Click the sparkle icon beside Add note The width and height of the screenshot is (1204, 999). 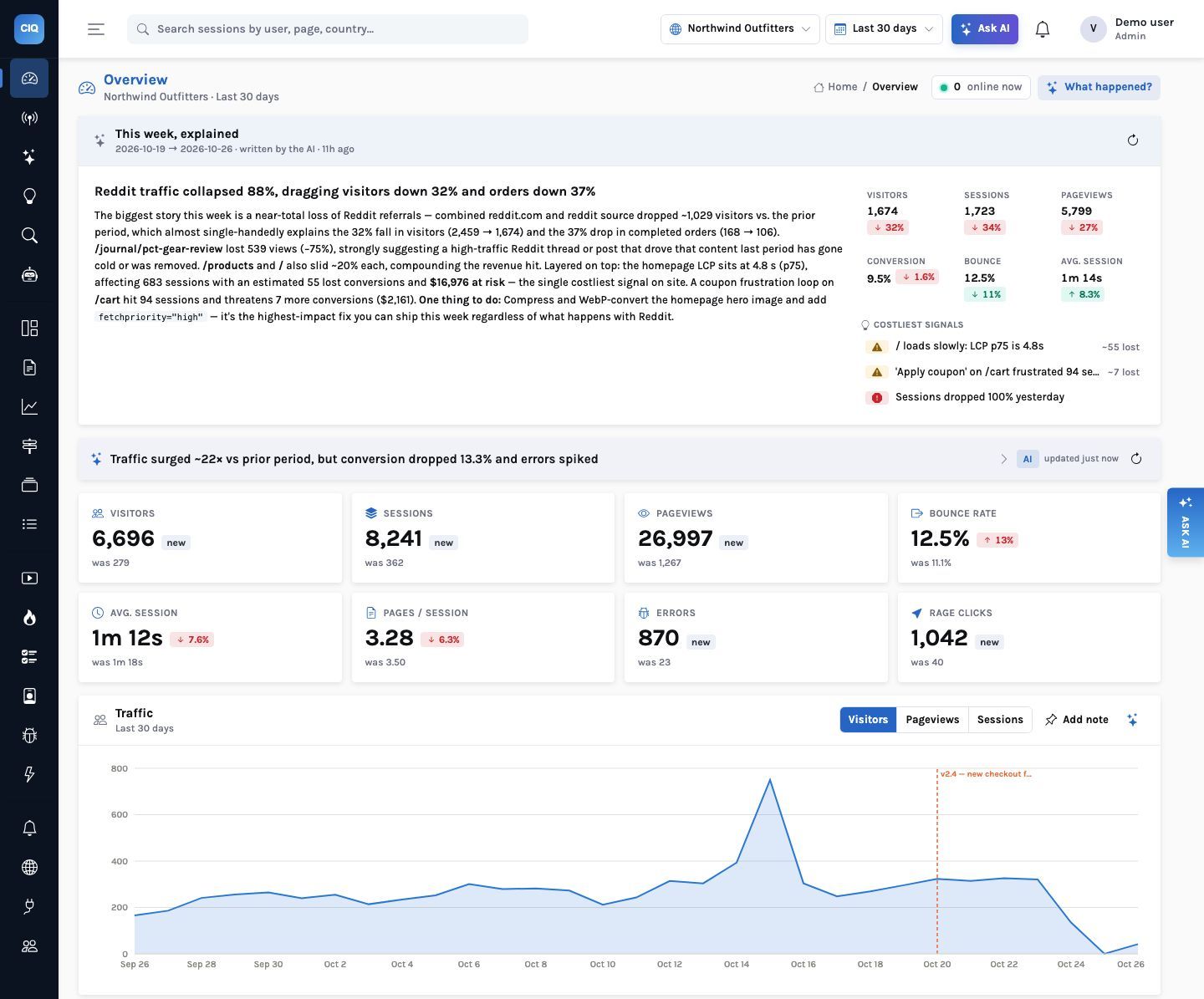tap(1132, 720)
